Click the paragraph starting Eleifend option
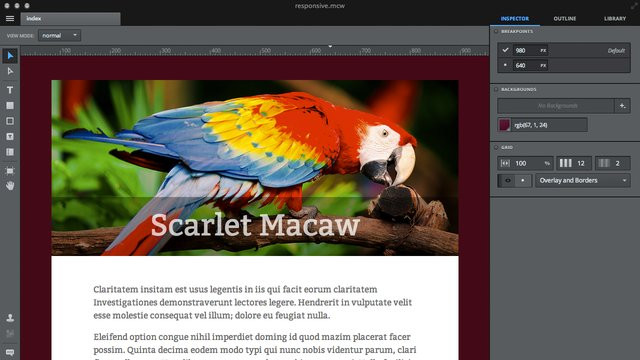The image size is (640, 360). click(255, 346)
